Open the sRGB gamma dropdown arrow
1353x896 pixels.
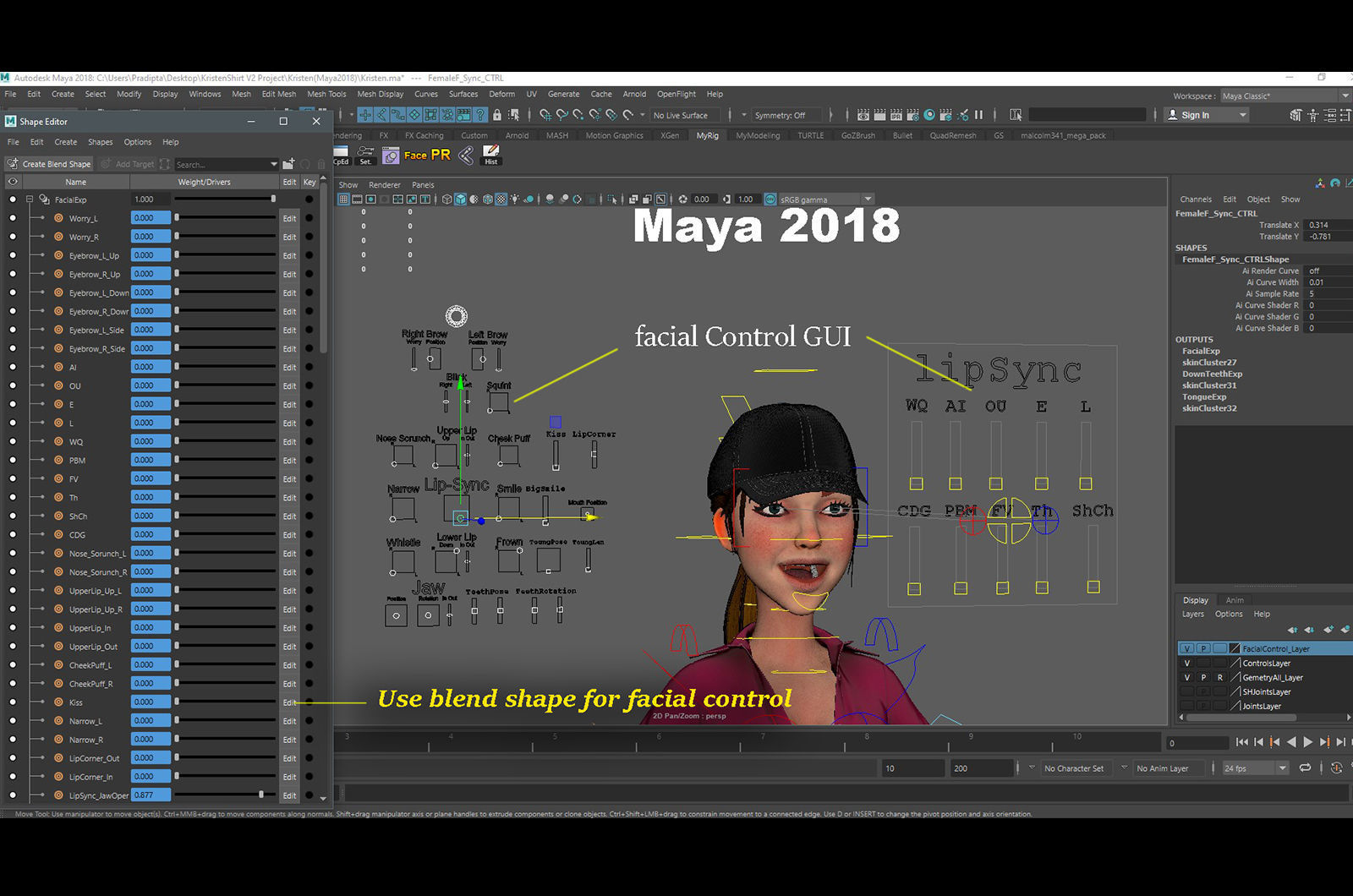(868, 199)
